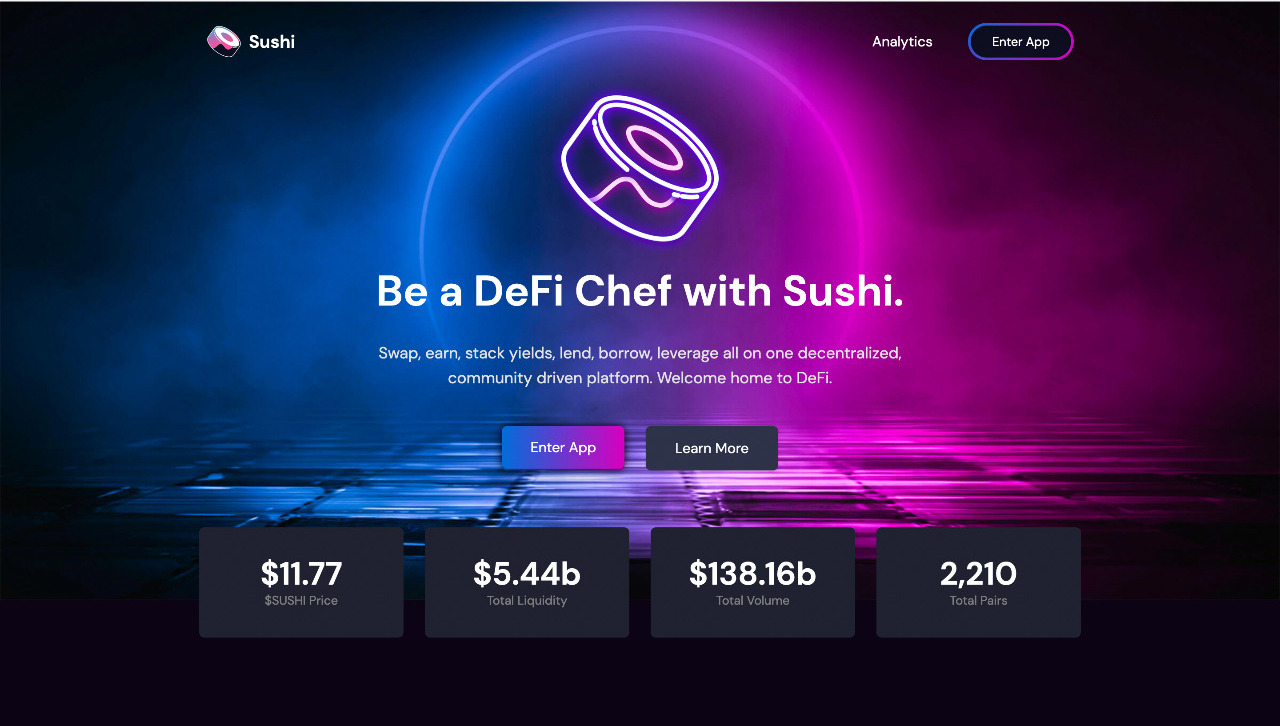
Task: Click the gradient Enter App button below tagline
Action: tap(563, 447)
